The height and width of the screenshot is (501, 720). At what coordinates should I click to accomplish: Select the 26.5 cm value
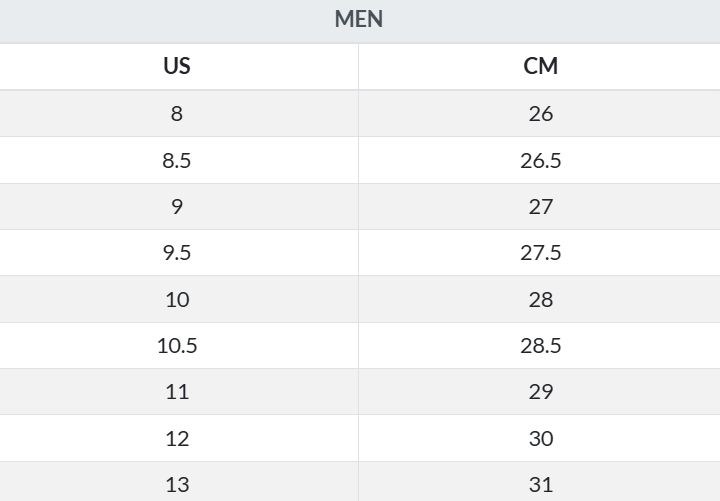[x=540, y=160]
